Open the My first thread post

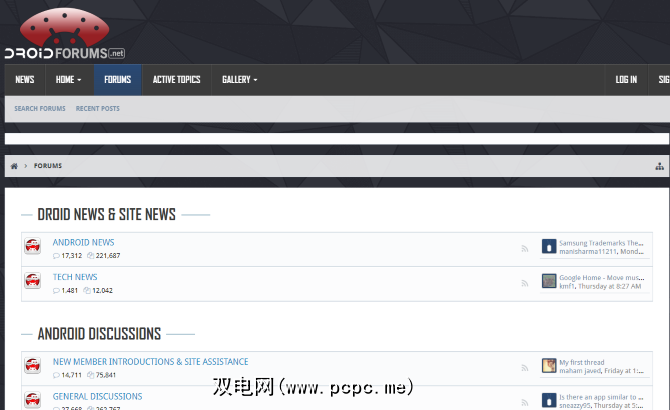[582, 362]
